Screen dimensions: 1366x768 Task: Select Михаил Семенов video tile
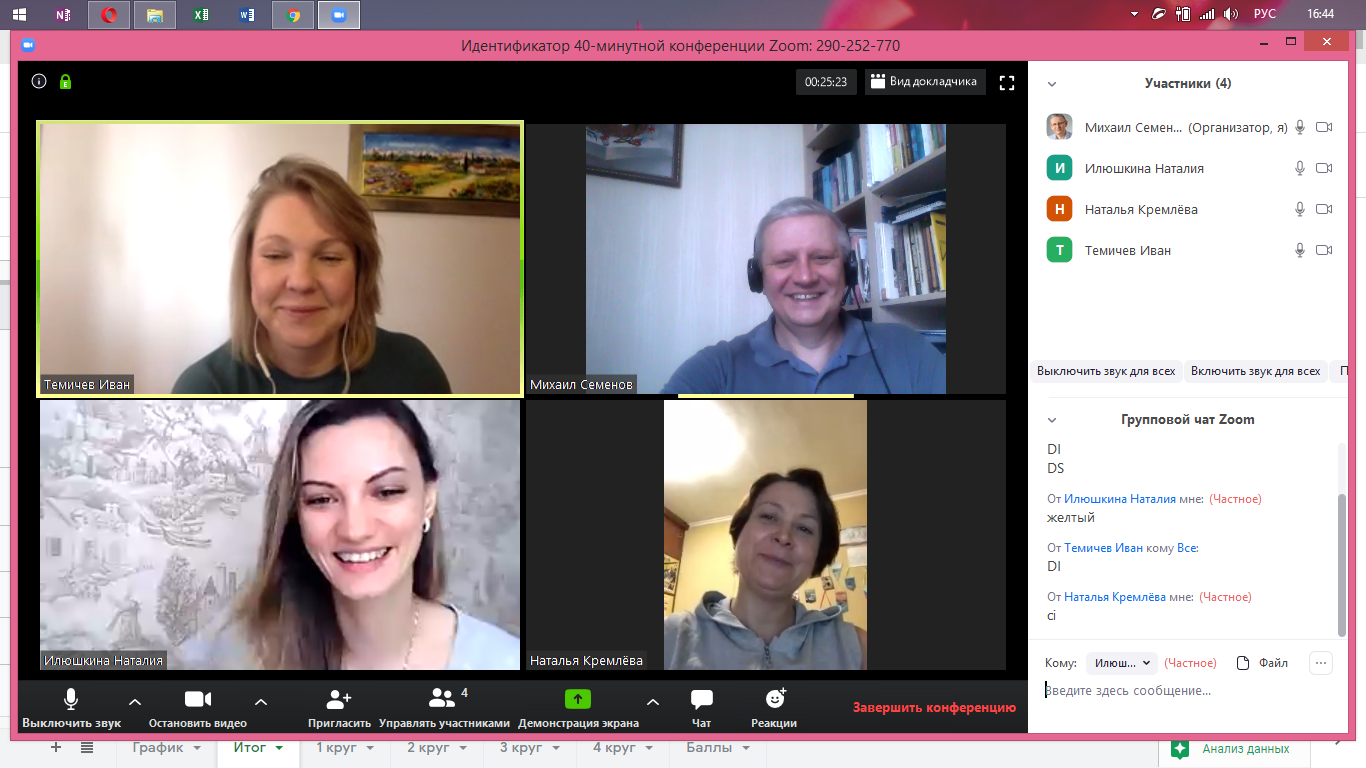point(766,258)
